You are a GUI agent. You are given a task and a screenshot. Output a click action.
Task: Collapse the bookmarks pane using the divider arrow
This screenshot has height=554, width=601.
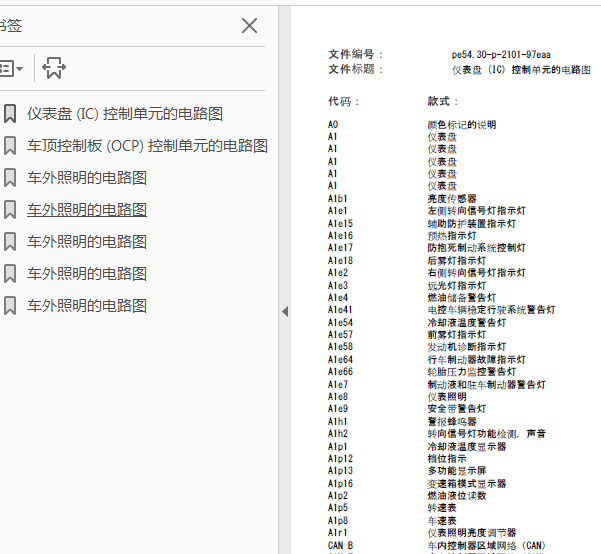click(x=285, y=311)
